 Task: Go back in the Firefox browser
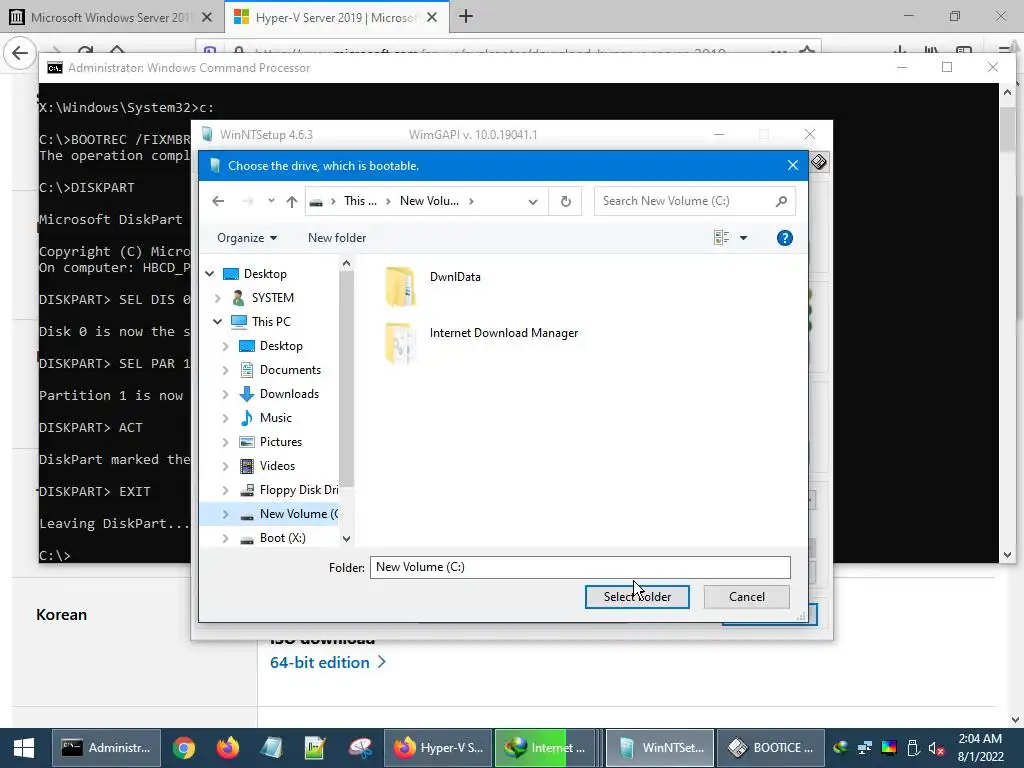[20, 53]
